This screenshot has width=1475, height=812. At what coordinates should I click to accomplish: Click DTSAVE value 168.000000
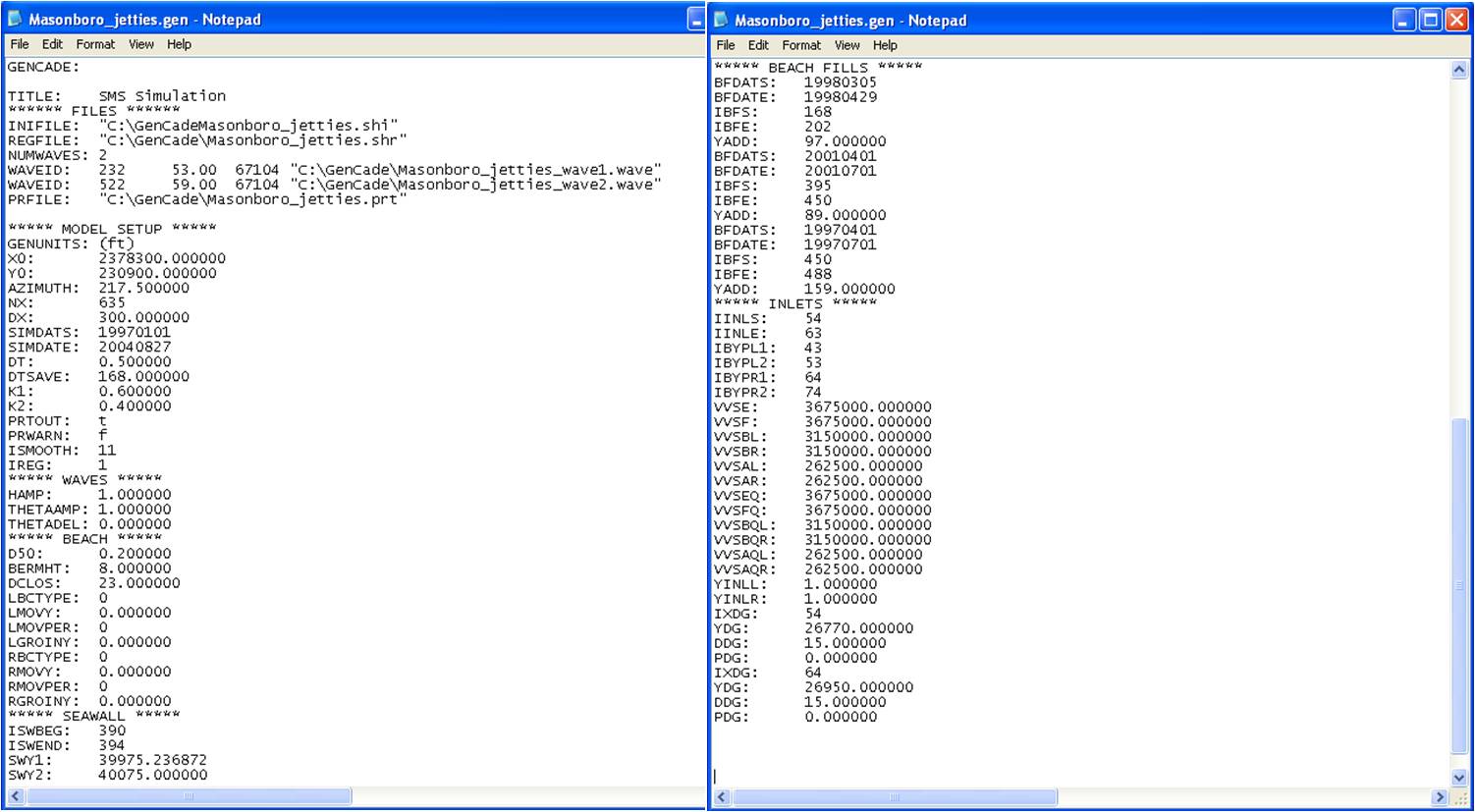(143, 376)
